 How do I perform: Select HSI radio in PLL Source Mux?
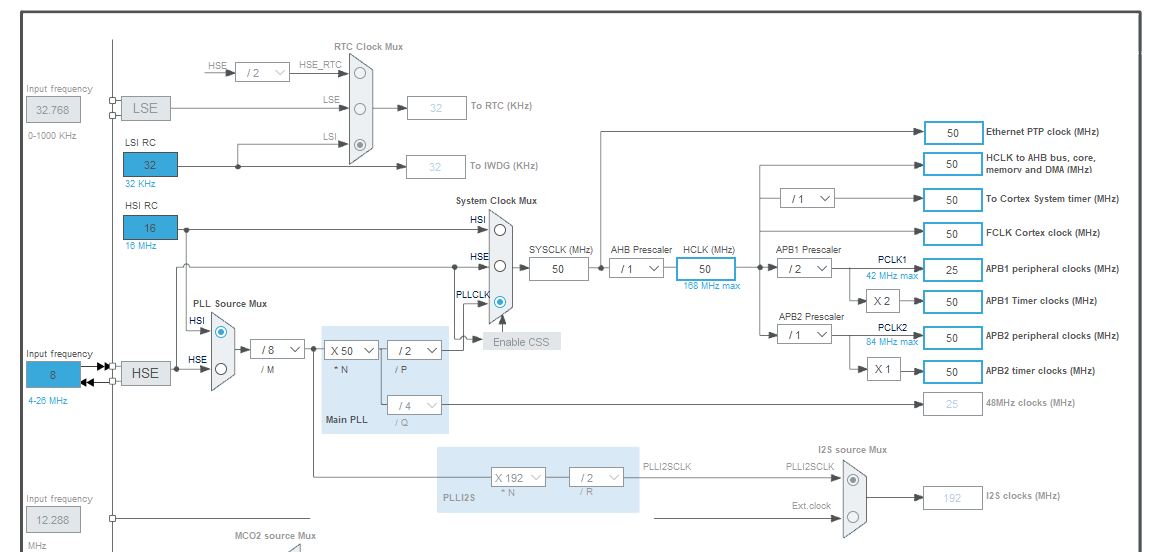[x=221, y=332]
